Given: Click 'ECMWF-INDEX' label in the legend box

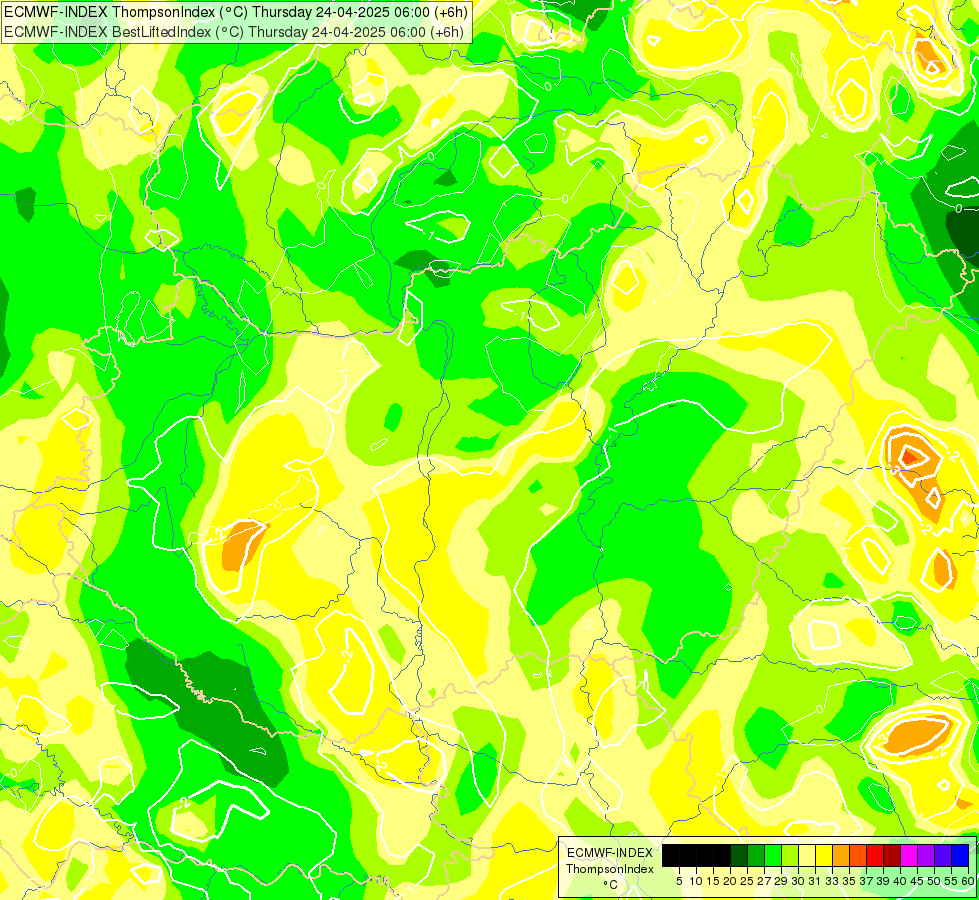Looking at the screenshot, I should pos(610,853).
